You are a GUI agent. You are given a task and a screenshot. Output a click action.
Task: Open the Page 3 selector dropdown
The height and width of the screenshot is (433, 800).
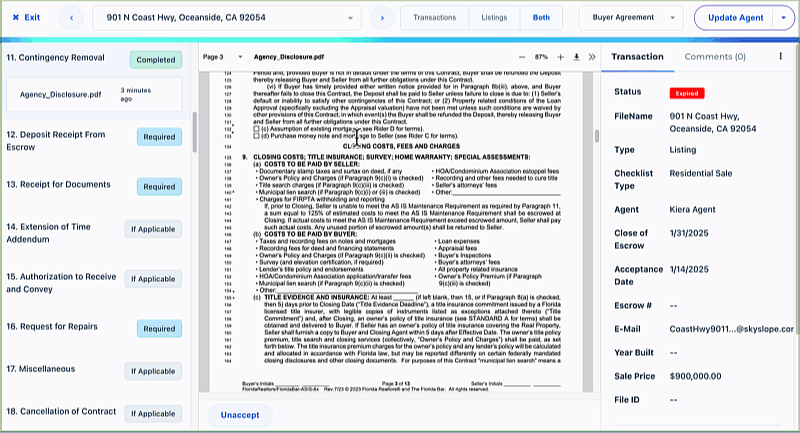tap(222, 57)
